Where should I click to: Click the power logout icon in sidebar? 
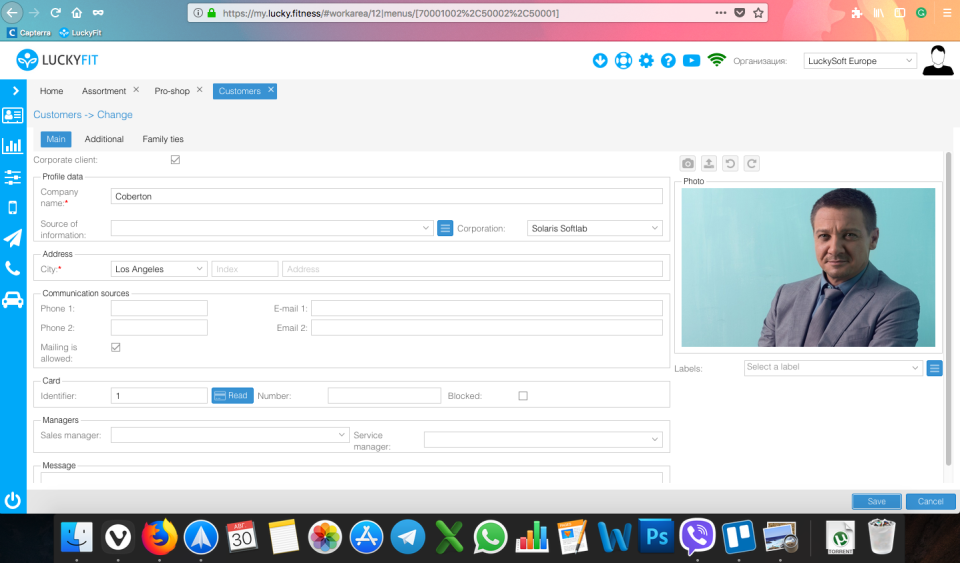pos(13,501)
